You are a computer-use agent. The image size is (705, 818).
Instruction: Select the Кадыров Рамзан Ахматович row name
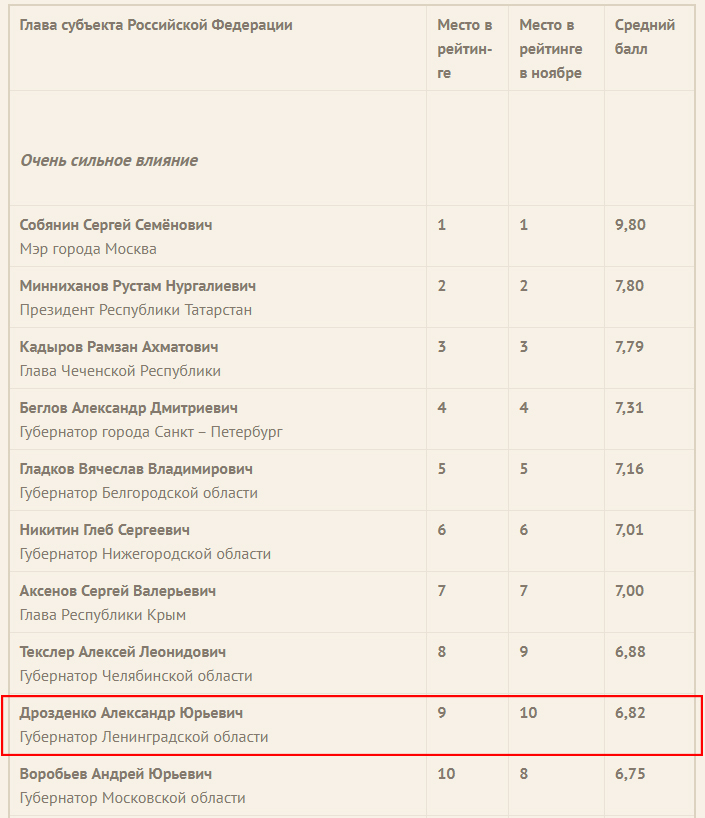[119, 347]
